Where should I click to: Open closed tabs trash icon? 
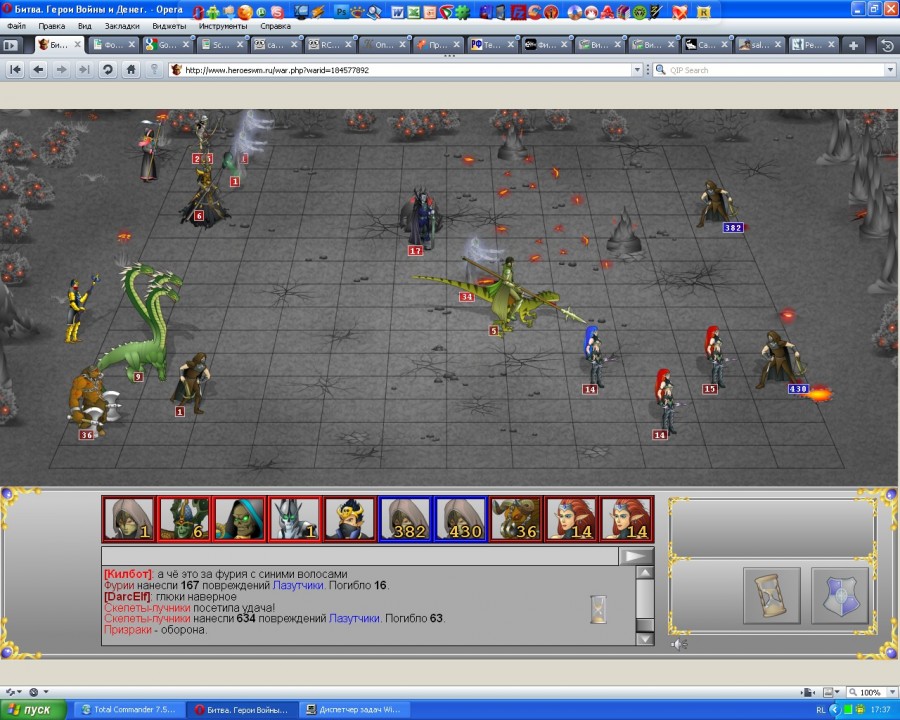pos(887,45)
